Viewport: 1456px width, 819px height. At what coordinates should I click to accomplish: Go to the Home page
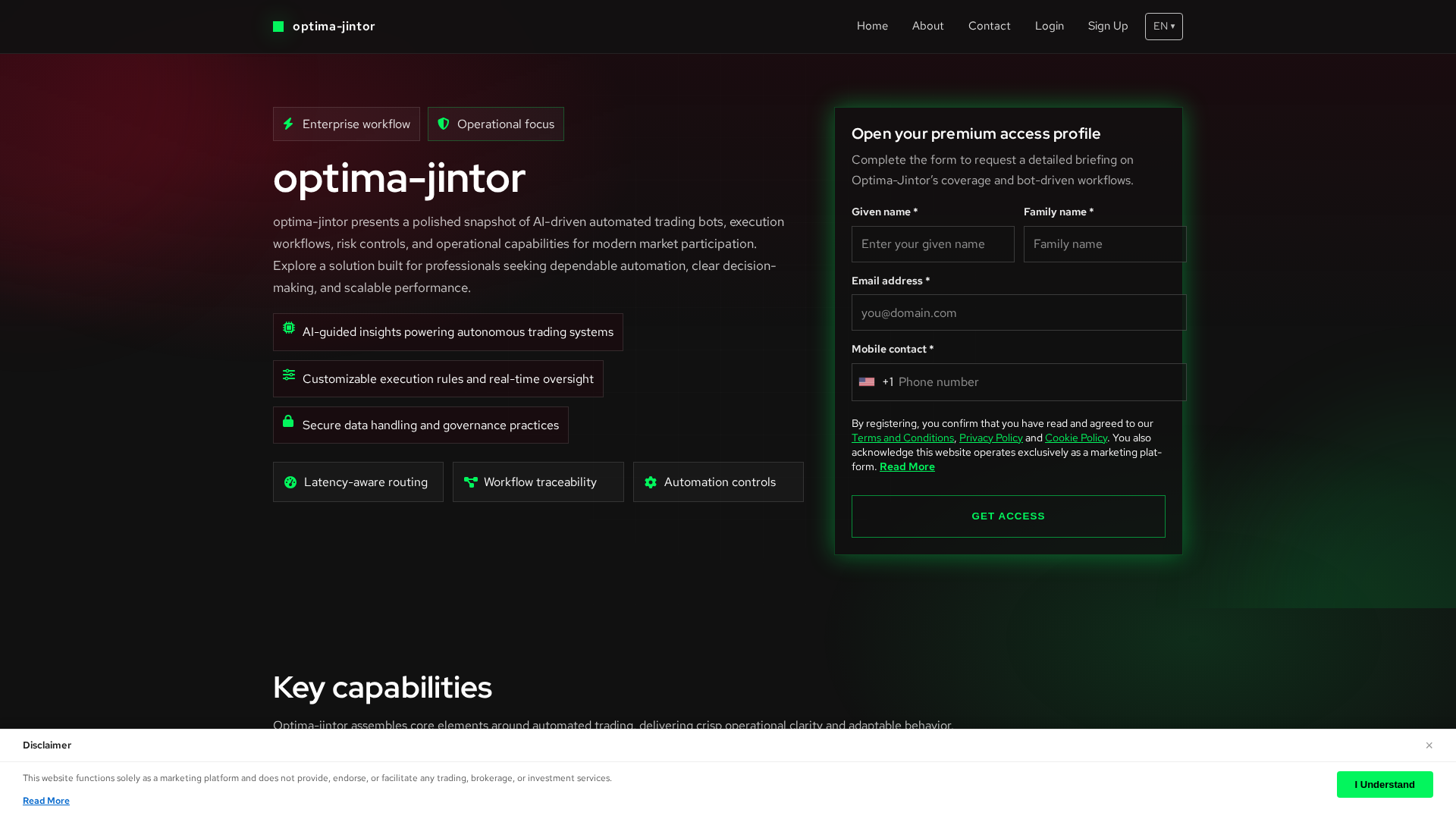click(x=872, y=26)
